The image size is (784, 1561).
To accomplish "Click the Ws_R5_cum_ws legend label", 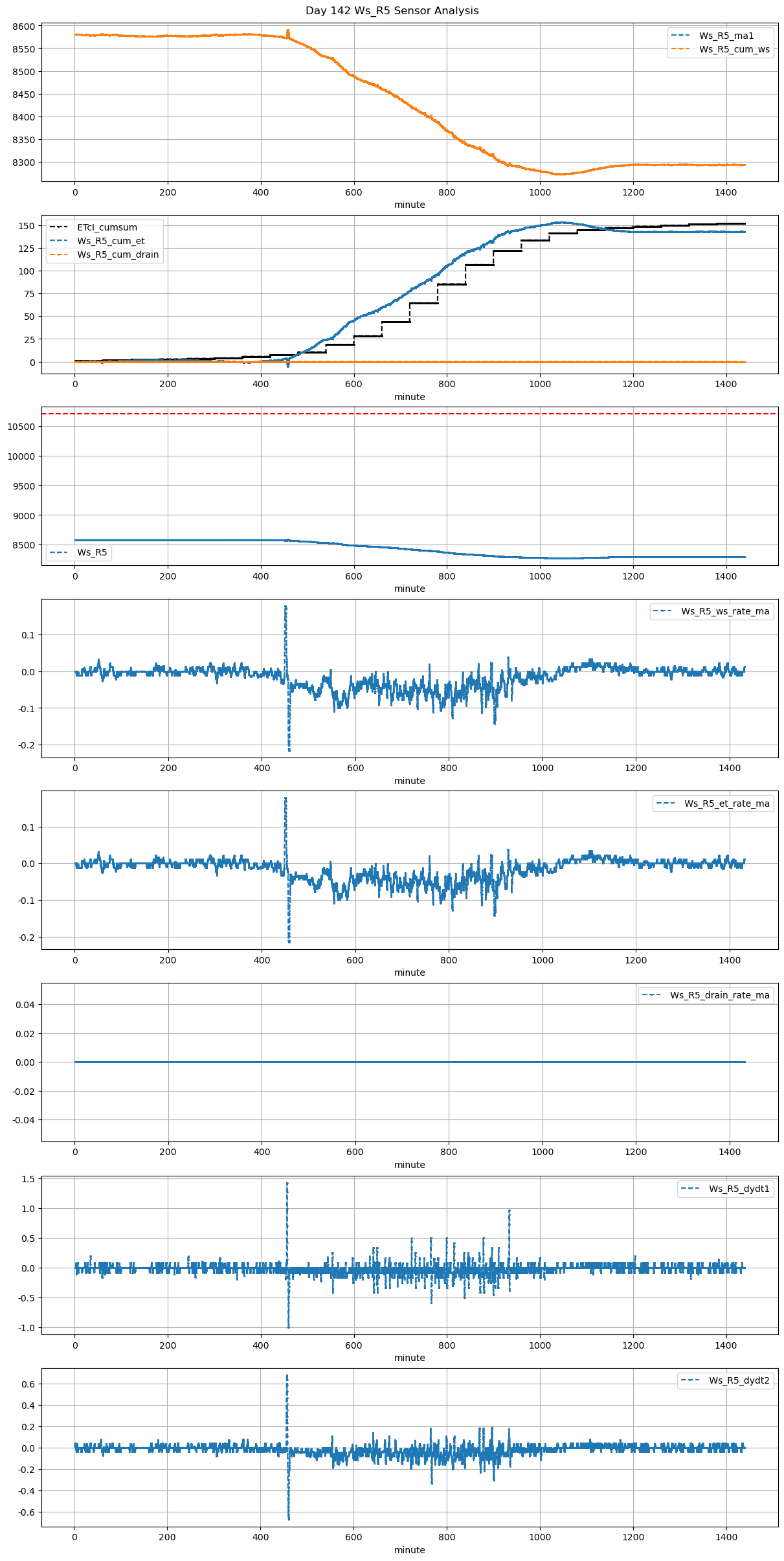I will point(734,49).
